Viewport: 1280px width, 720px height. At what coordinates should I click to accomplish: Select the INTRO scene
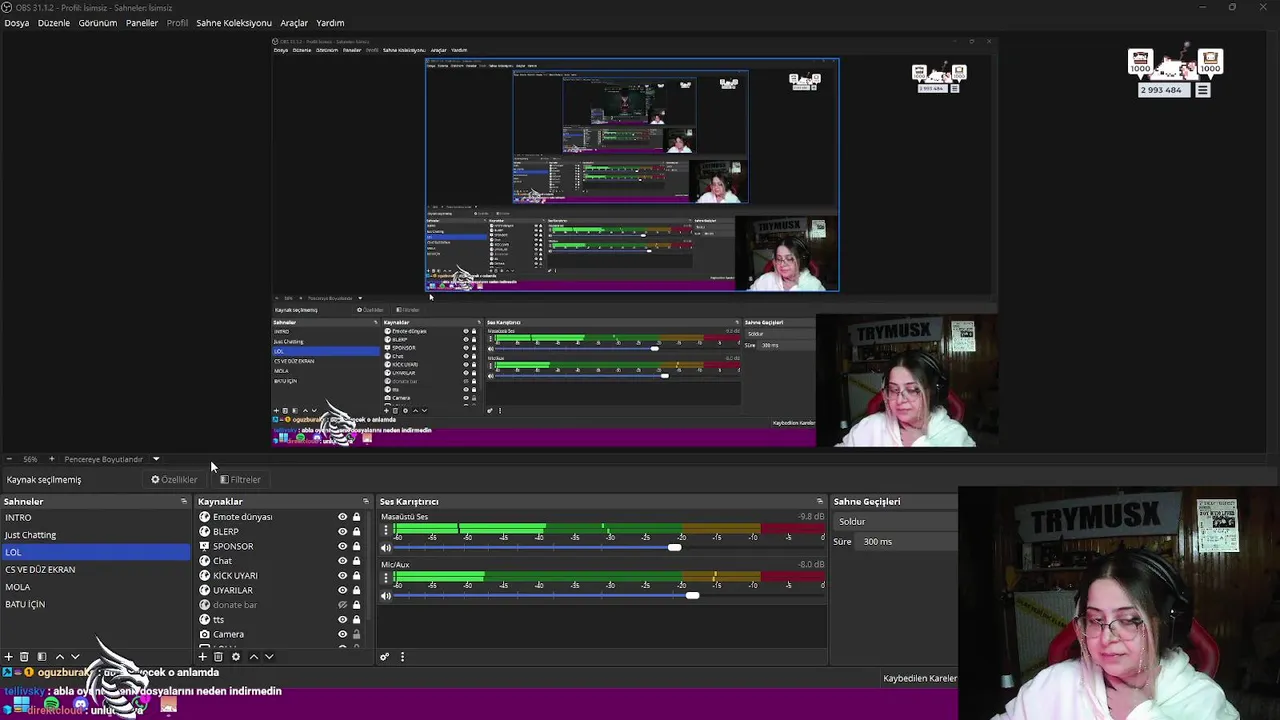tap(95, 517)
